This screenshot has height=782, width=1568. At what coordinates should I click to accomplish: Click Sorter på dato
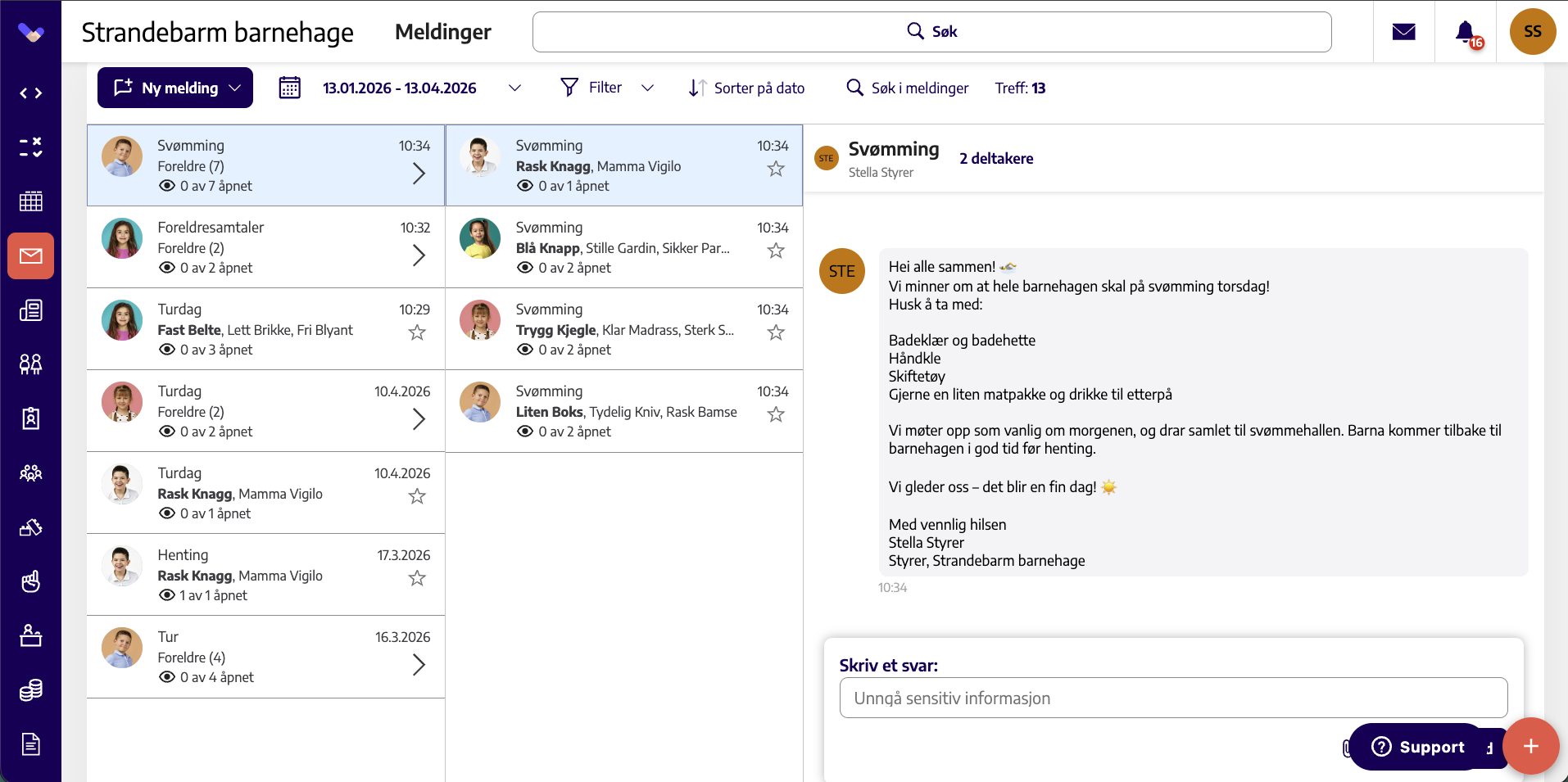[746, 88]
